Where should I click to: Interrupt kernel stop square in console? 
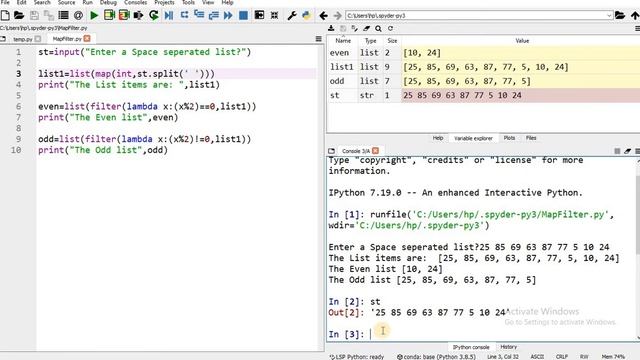pos(617,151)
